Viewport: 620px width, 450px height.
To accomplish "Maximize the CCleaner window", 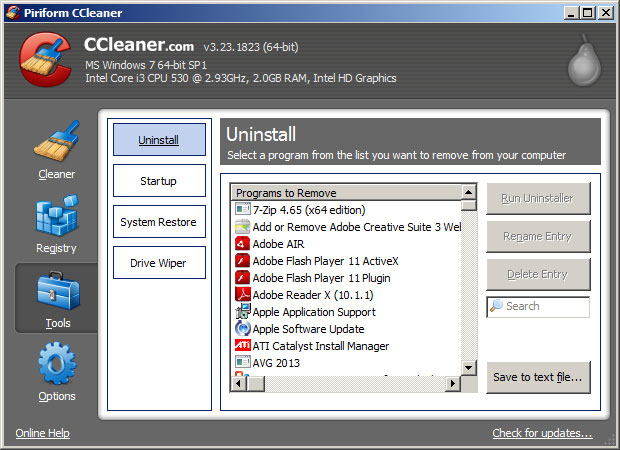I will (x=588, y=13).
